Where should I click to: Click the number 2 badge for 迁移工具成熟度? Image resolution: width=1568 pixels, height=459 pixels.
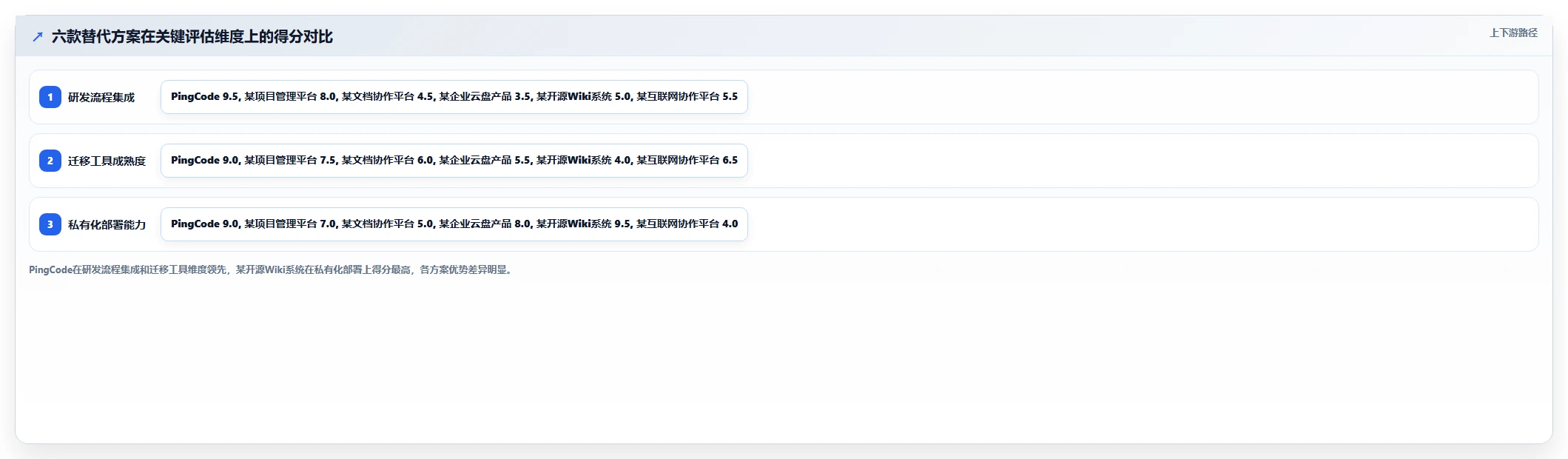coord(50,161)
